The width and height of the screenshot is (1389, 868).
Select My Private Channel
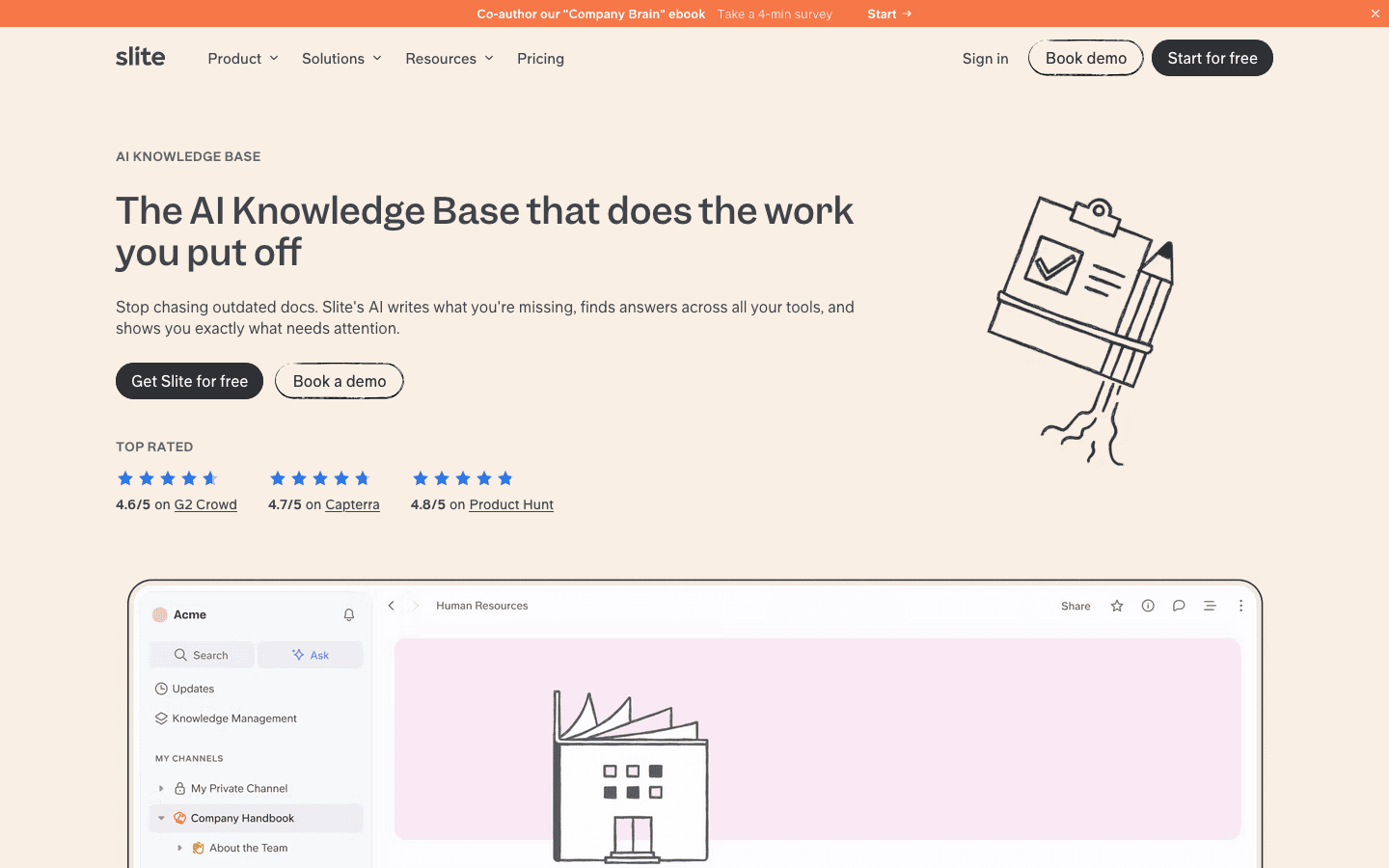point(239,788)
